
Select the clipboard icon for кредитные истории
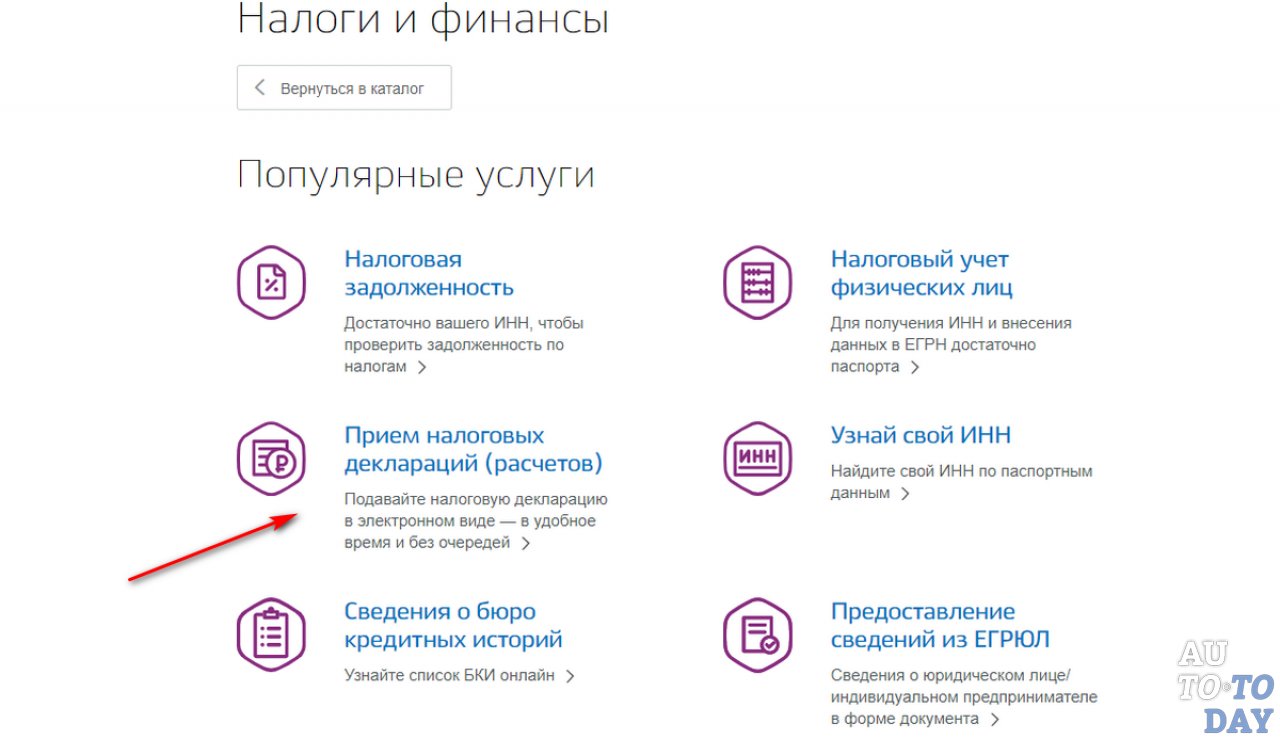[271, 632]
